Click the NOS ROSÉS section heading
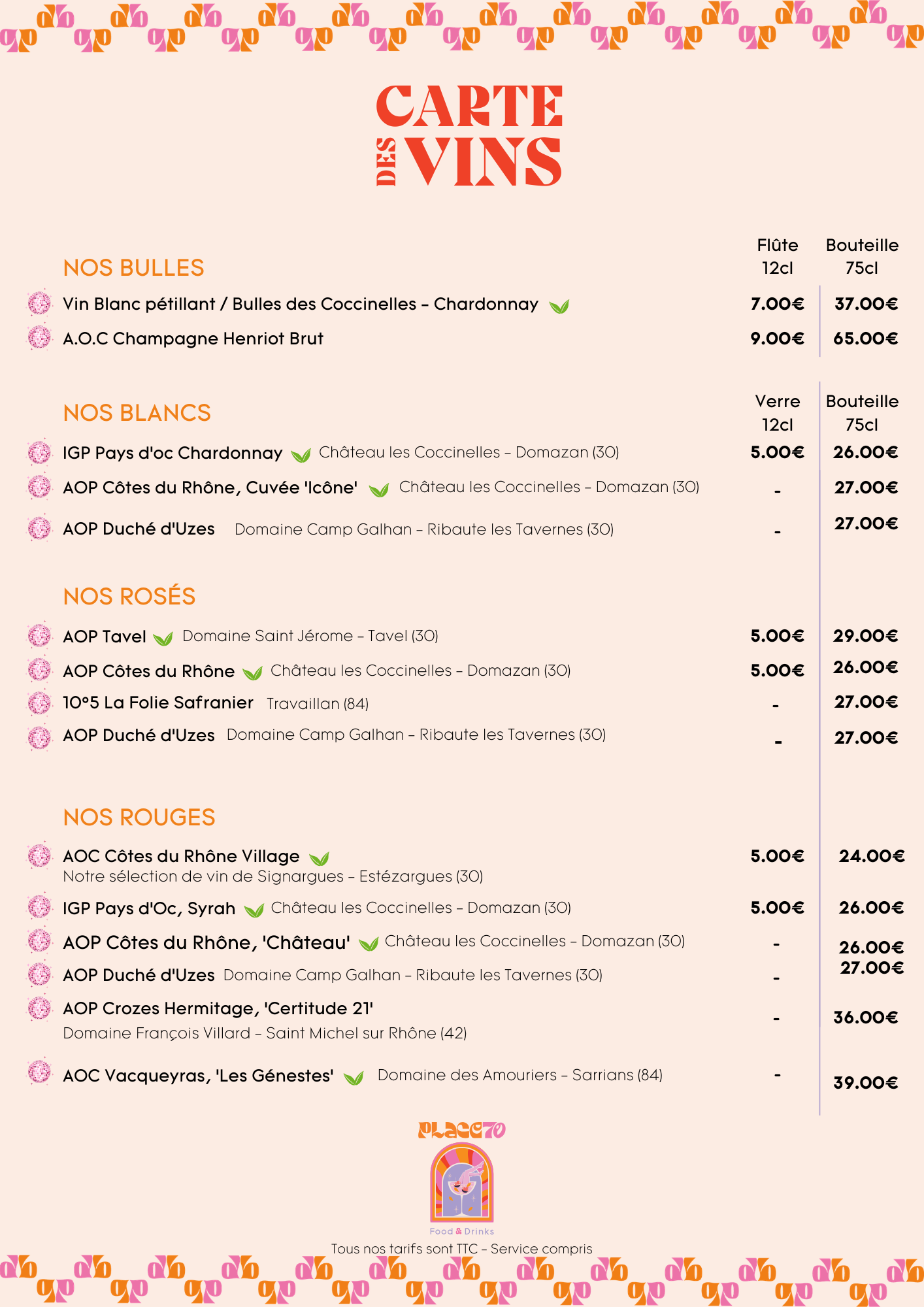924x1307 pixels. click(129, 597)
